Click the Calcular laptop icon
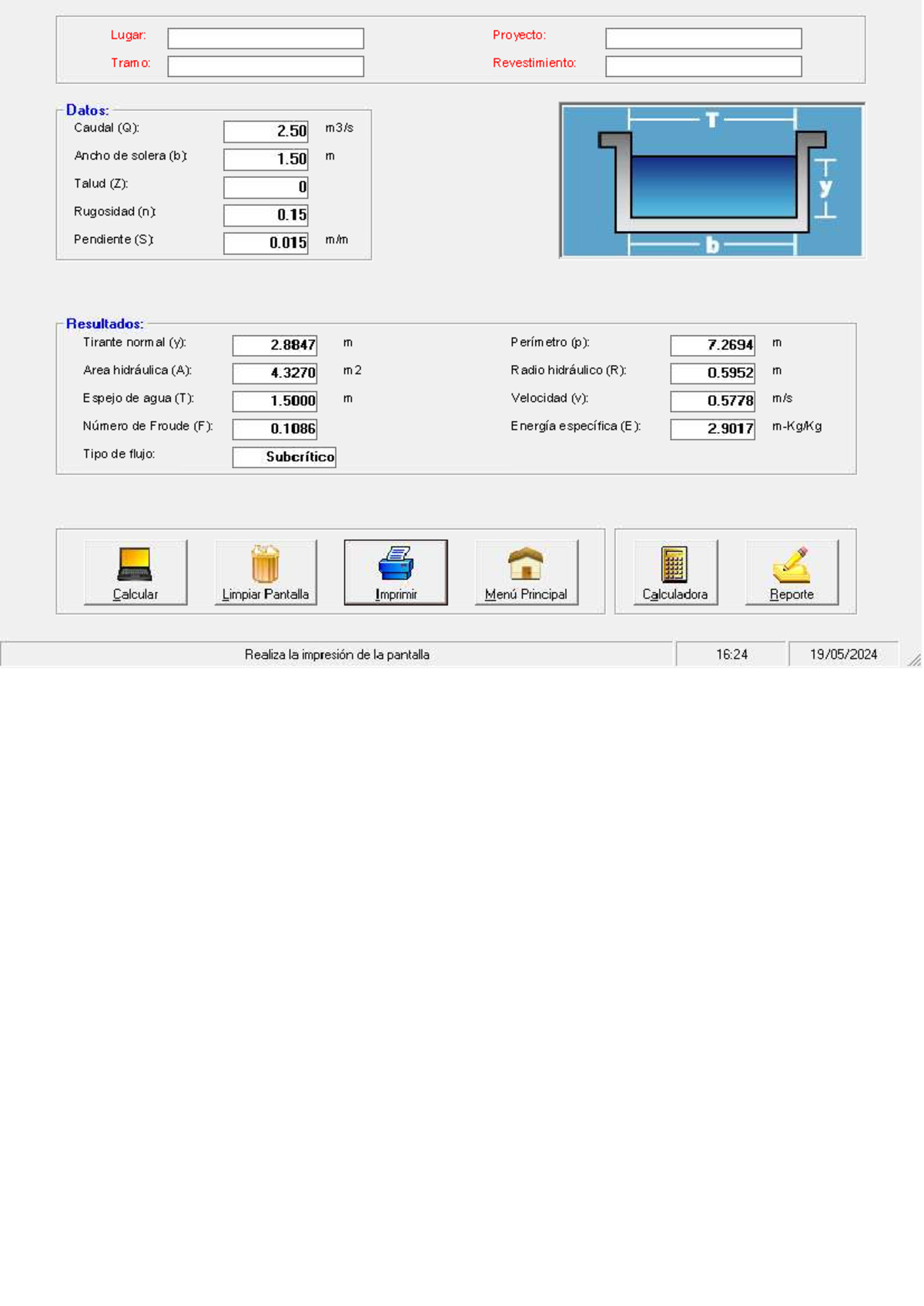 point(135,564)
